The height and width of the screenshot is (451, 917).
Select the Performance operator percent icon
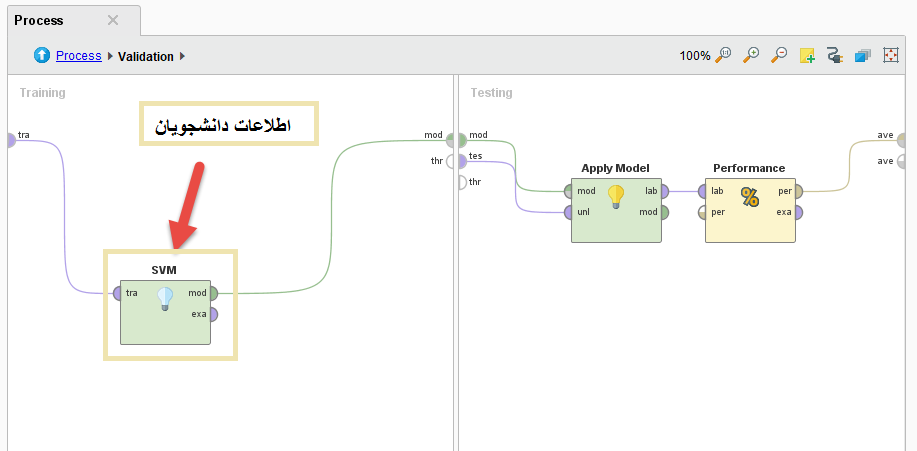[749, 196]
